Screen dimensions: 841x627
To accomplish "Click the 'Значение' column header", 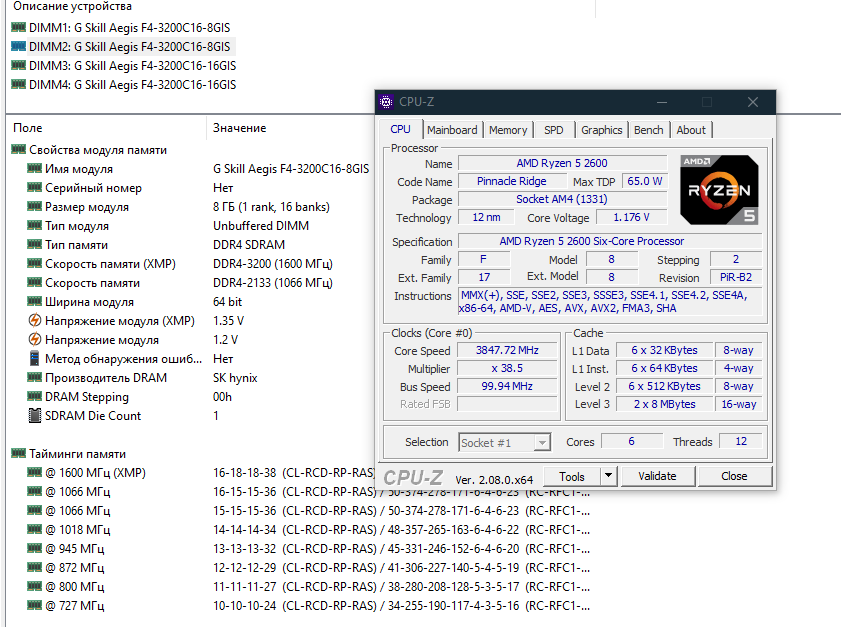I will click(x=239, y=128).
